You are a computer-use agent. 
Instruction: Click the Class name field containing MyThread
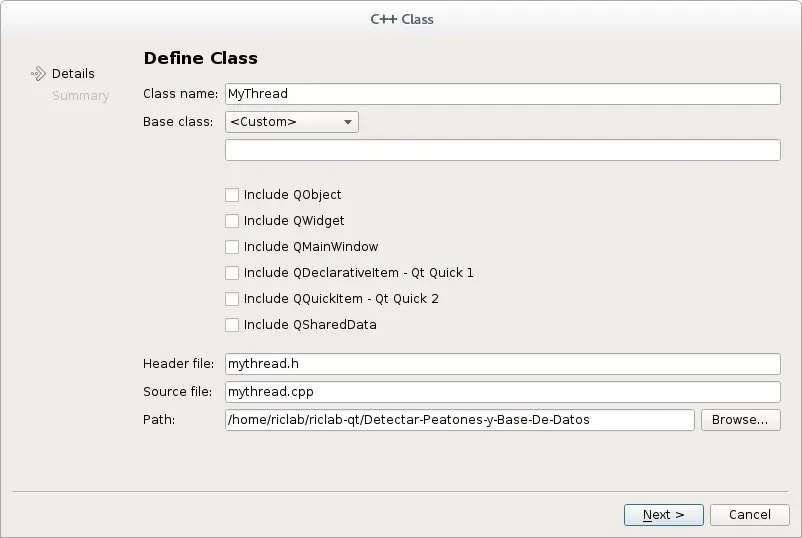(x=502, y=94)
